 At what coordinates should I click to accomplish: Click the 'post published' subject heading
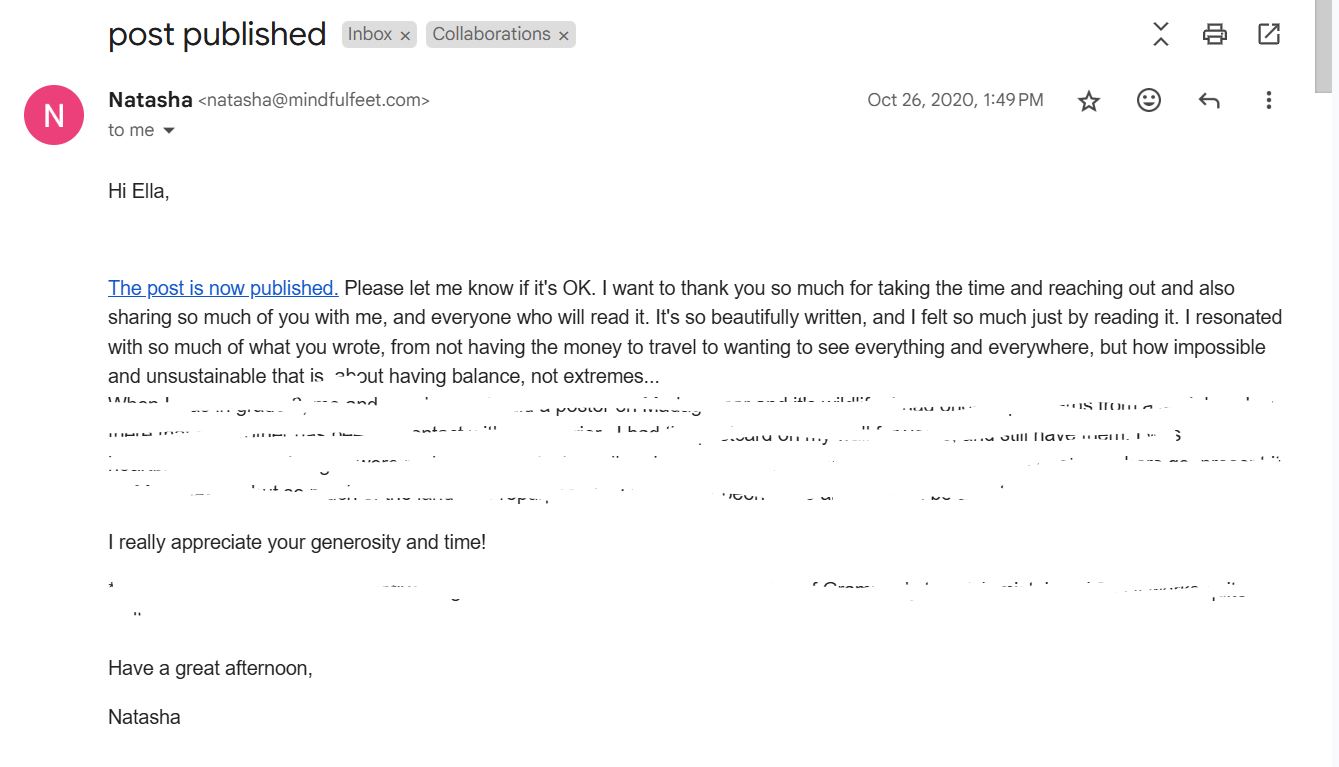[x=217, y=34]
